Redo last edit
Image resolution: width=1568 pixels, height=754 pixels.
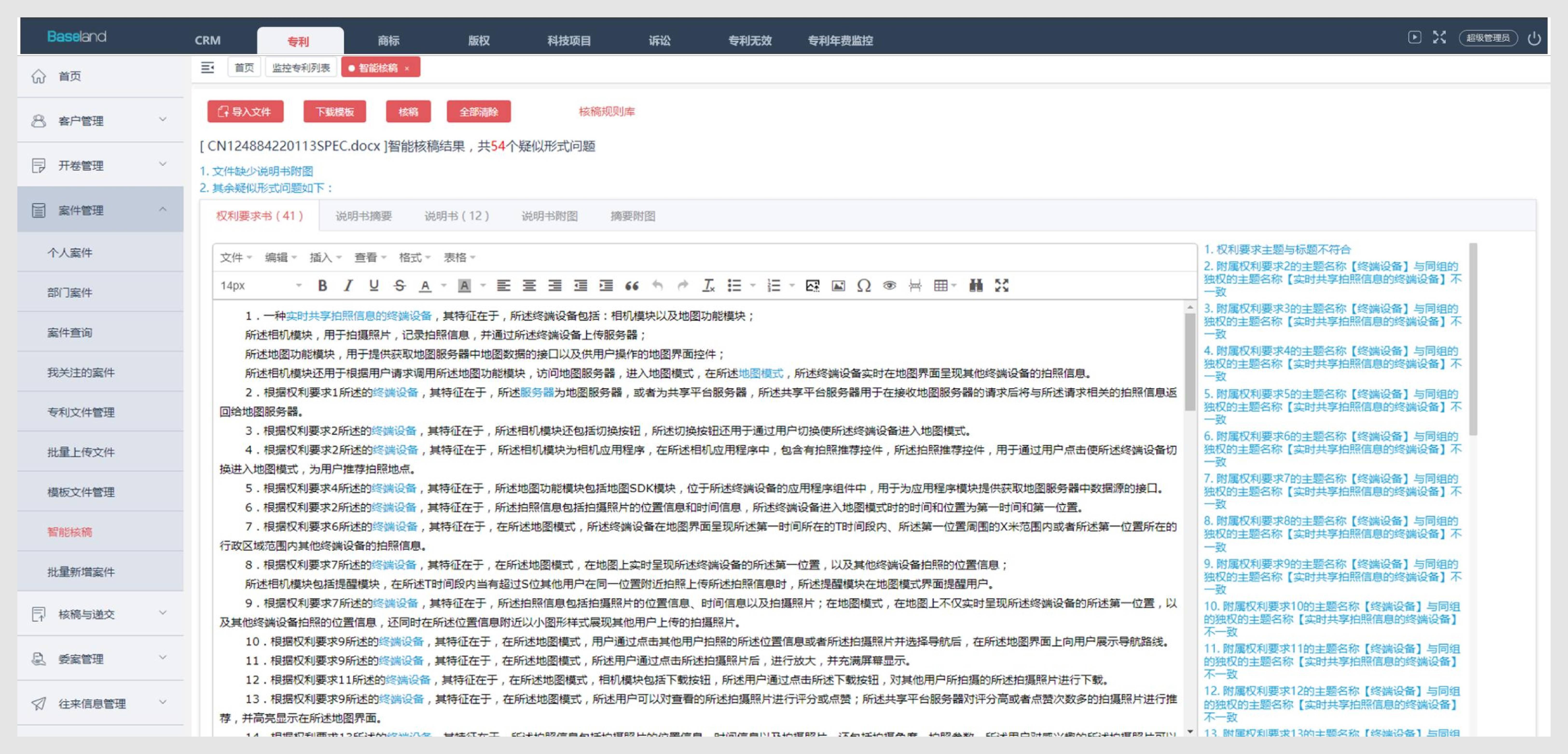tap(683, 285)
